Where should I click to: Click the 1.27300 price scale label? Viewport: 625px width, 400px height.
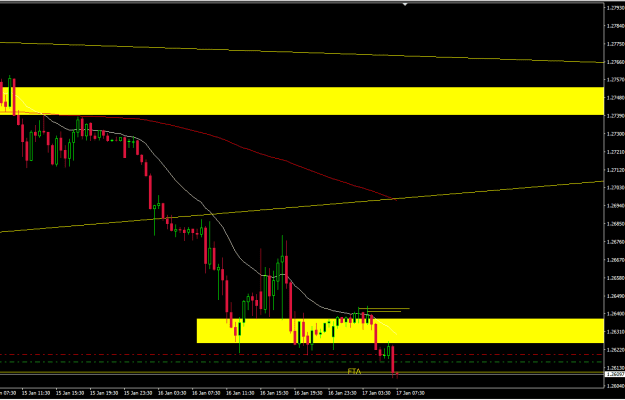tap(615, 134)
